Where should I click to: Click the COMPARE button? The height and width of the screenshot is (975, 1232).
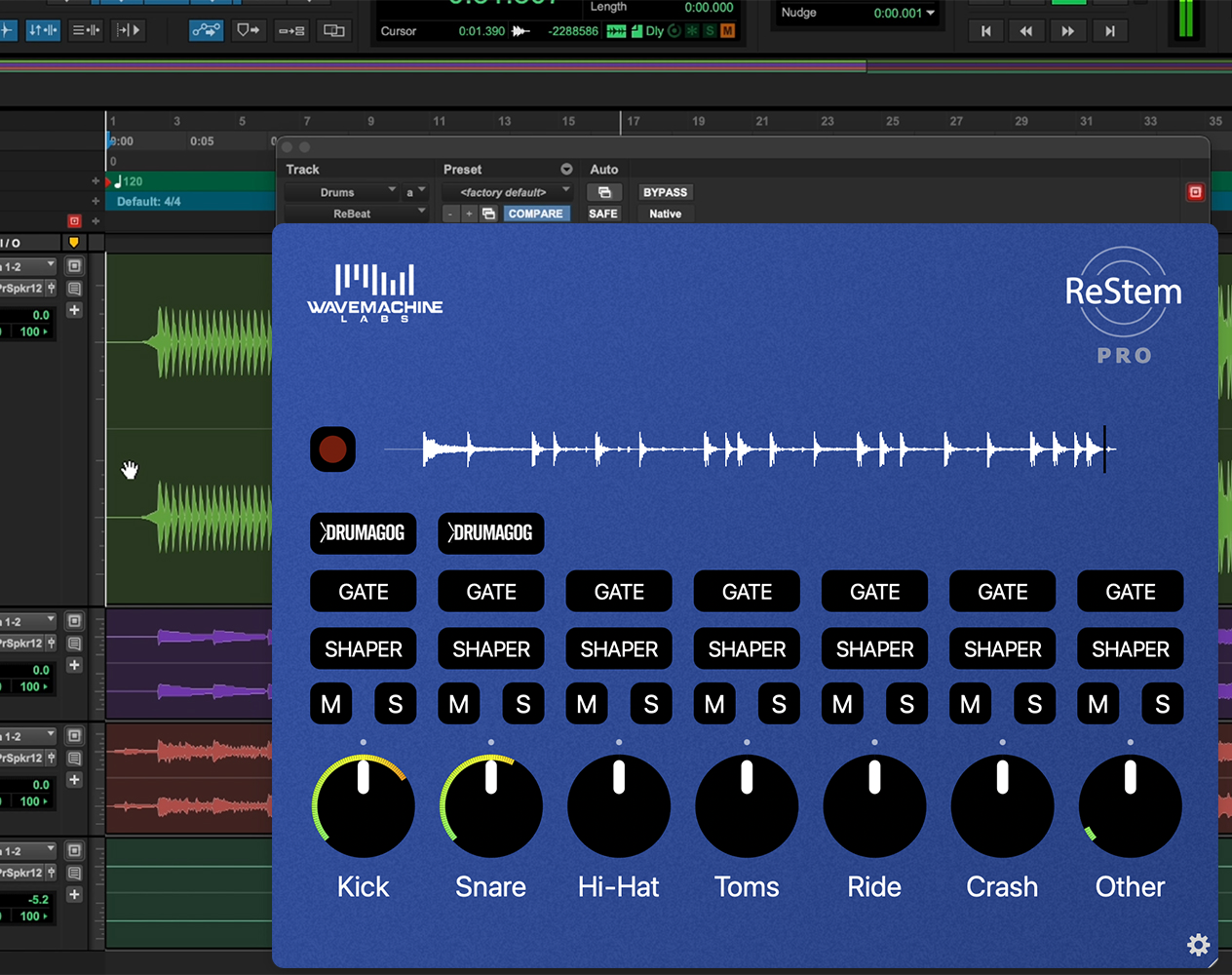[536, 214]
